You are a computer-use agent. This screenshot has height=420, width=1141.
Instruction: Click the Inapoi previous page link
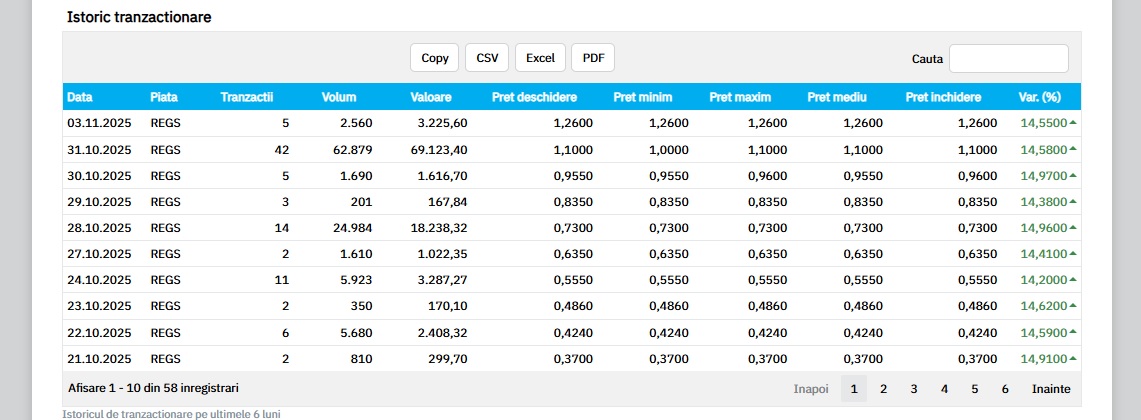(x=811, y=388)
